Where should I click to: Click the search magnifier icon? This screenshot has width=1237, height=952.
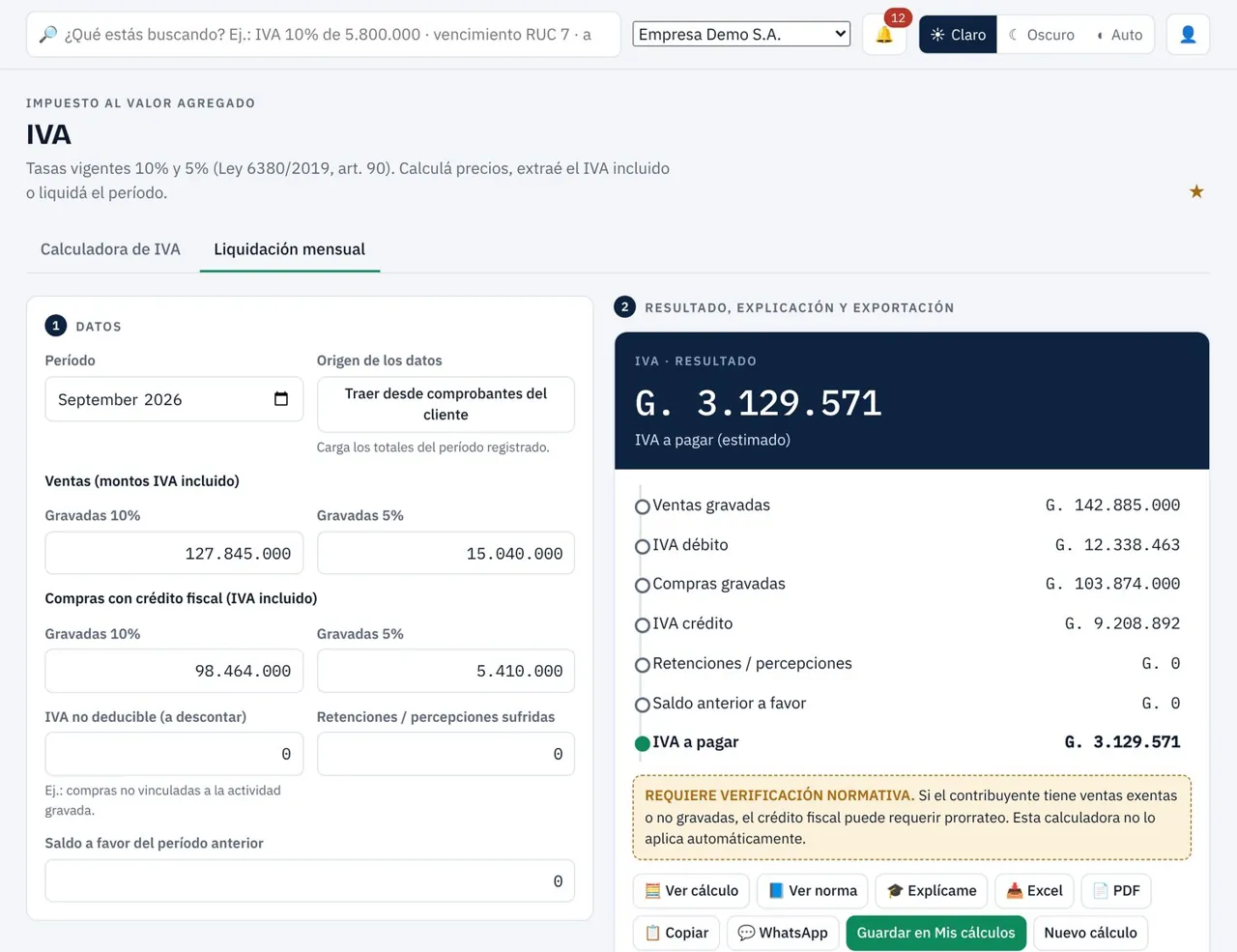(47, 35)
